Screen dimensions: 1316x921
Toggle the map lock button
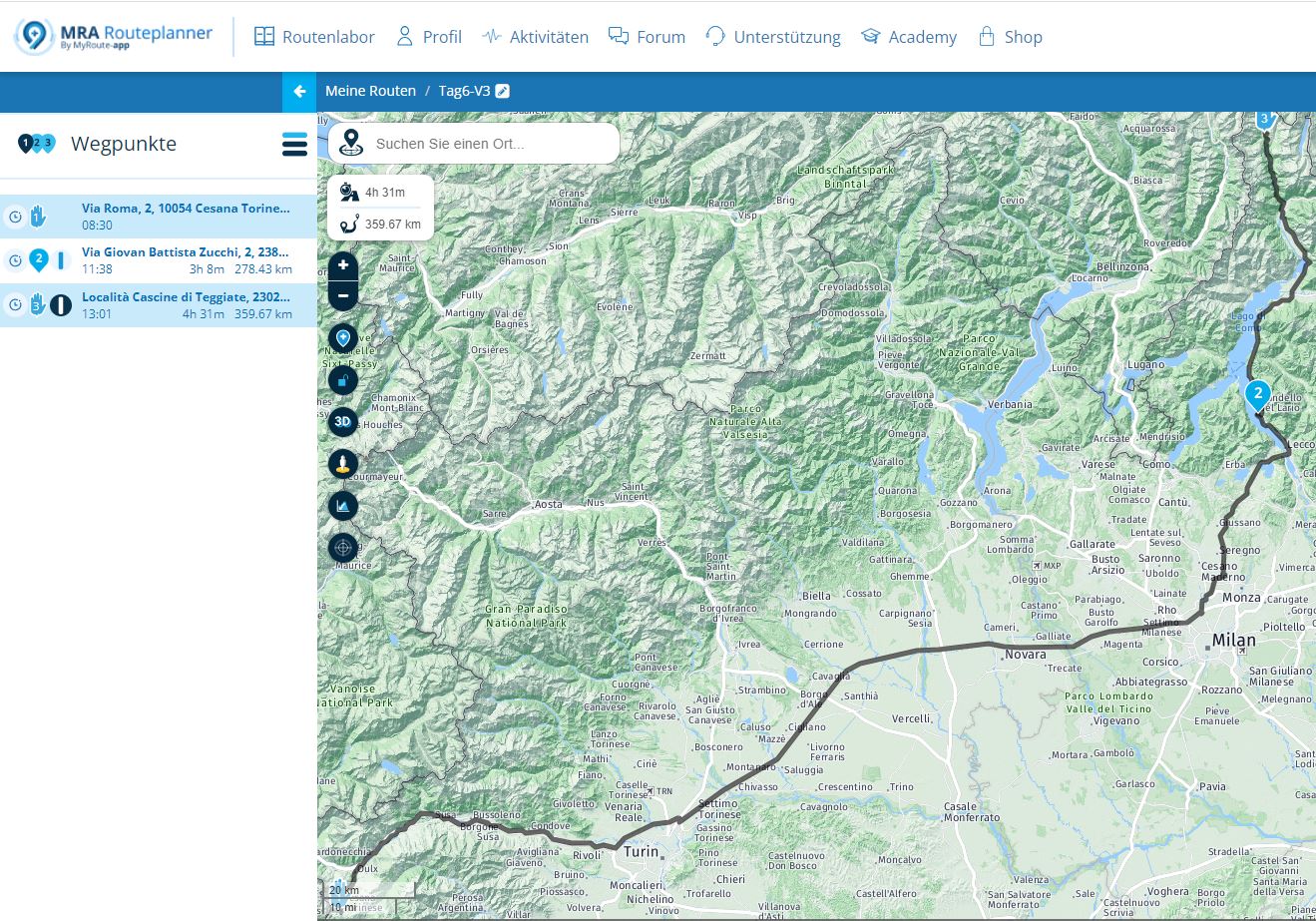(343, 380)
